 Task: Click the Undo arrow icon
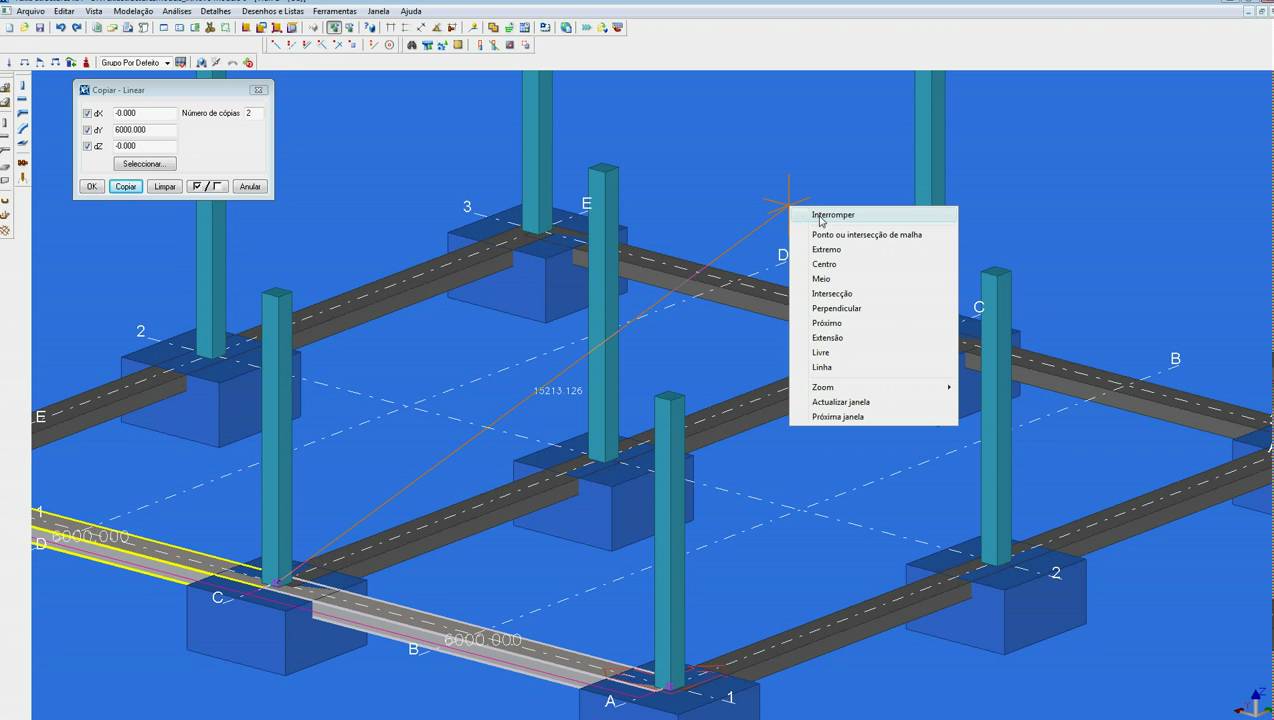(61, 27)
